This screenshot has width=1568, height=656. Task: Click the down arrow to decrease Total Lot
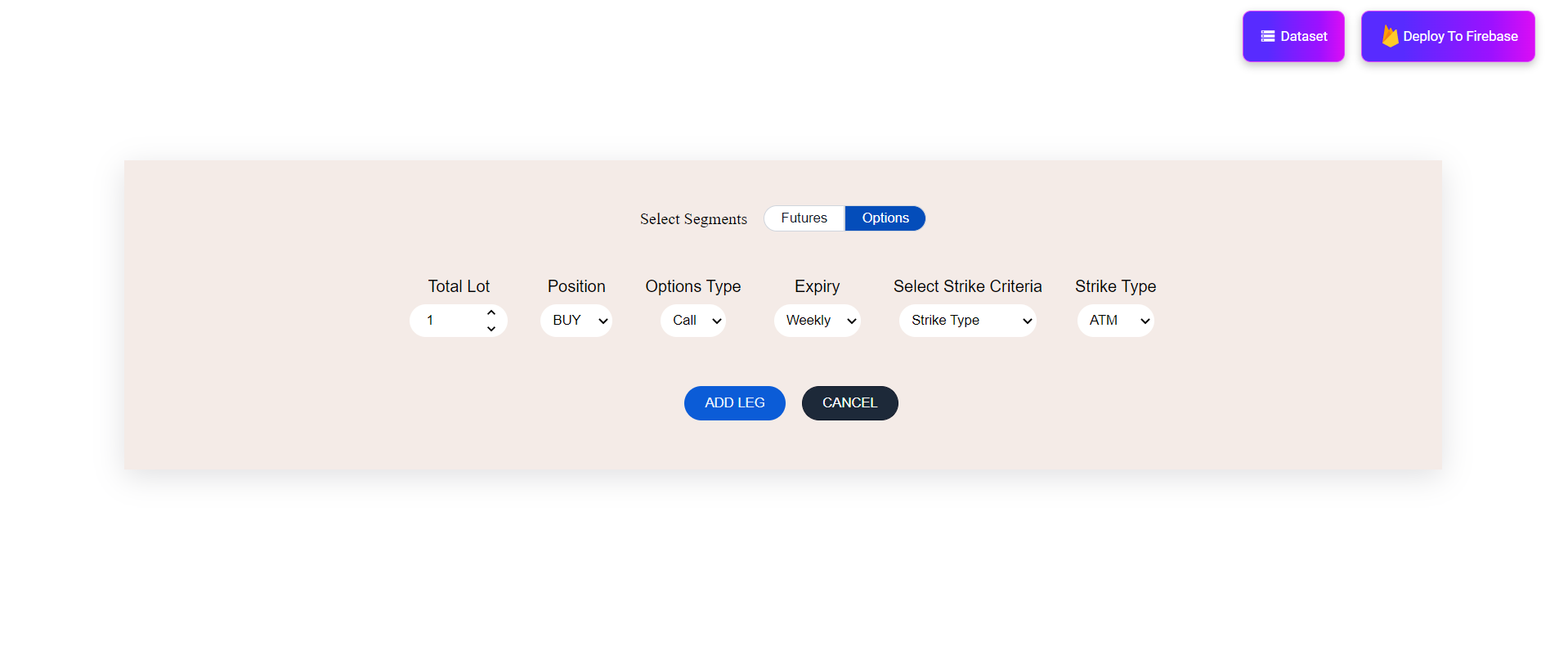click(491, 329)
